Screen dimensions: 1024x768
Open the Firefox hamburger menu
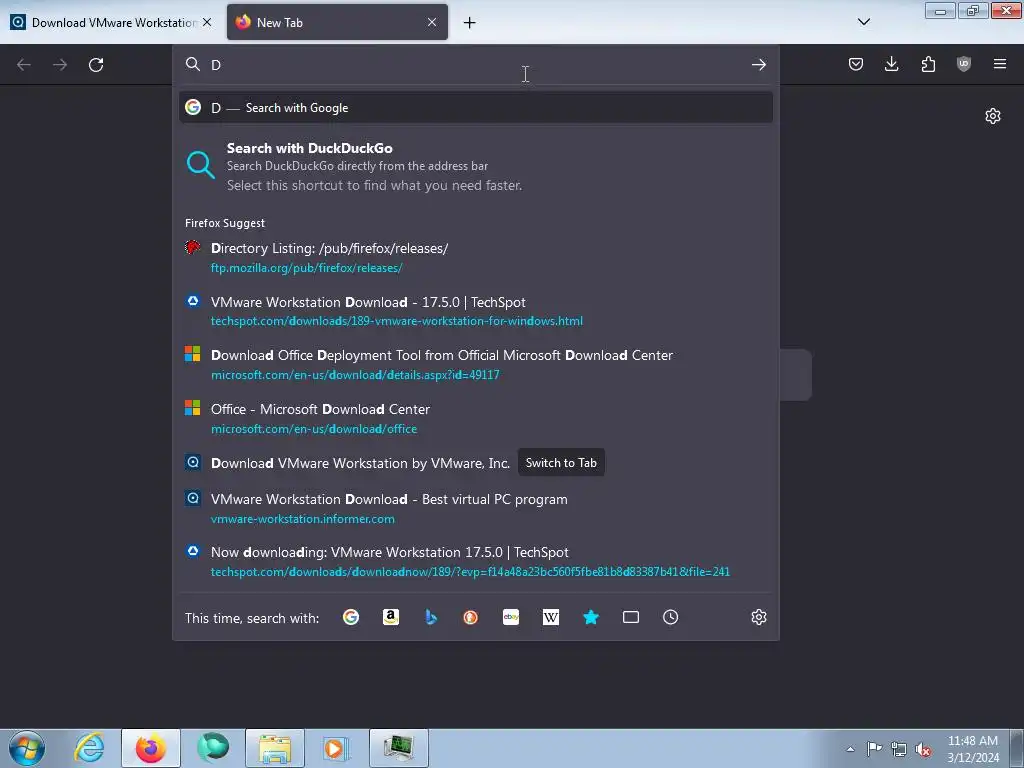pyautogui.click(x=1000, y=64)
